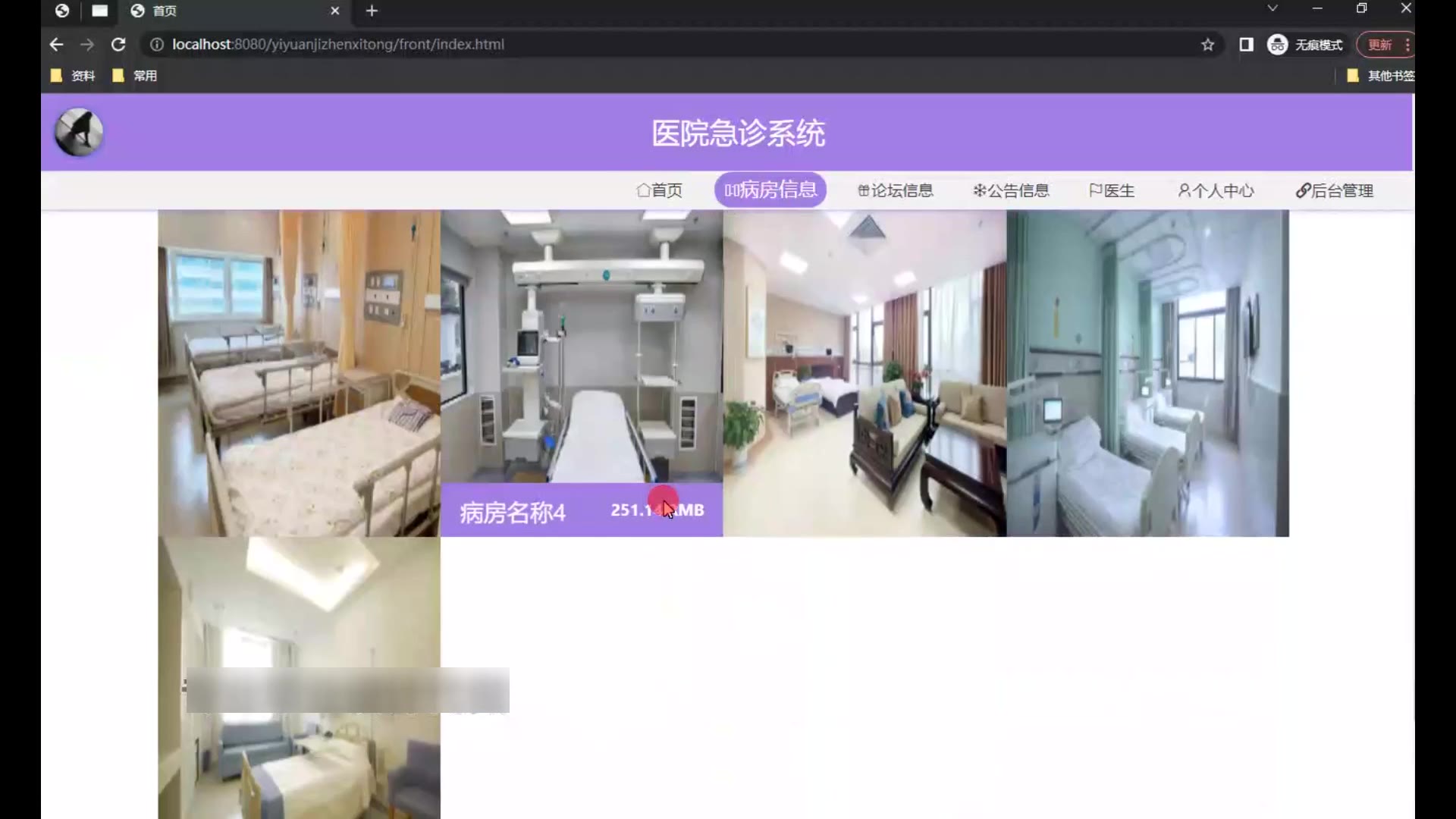Click the 后台管理 link
Image resolution: width=1456 pixels, height=819 pixels.
coord(1334,190)
